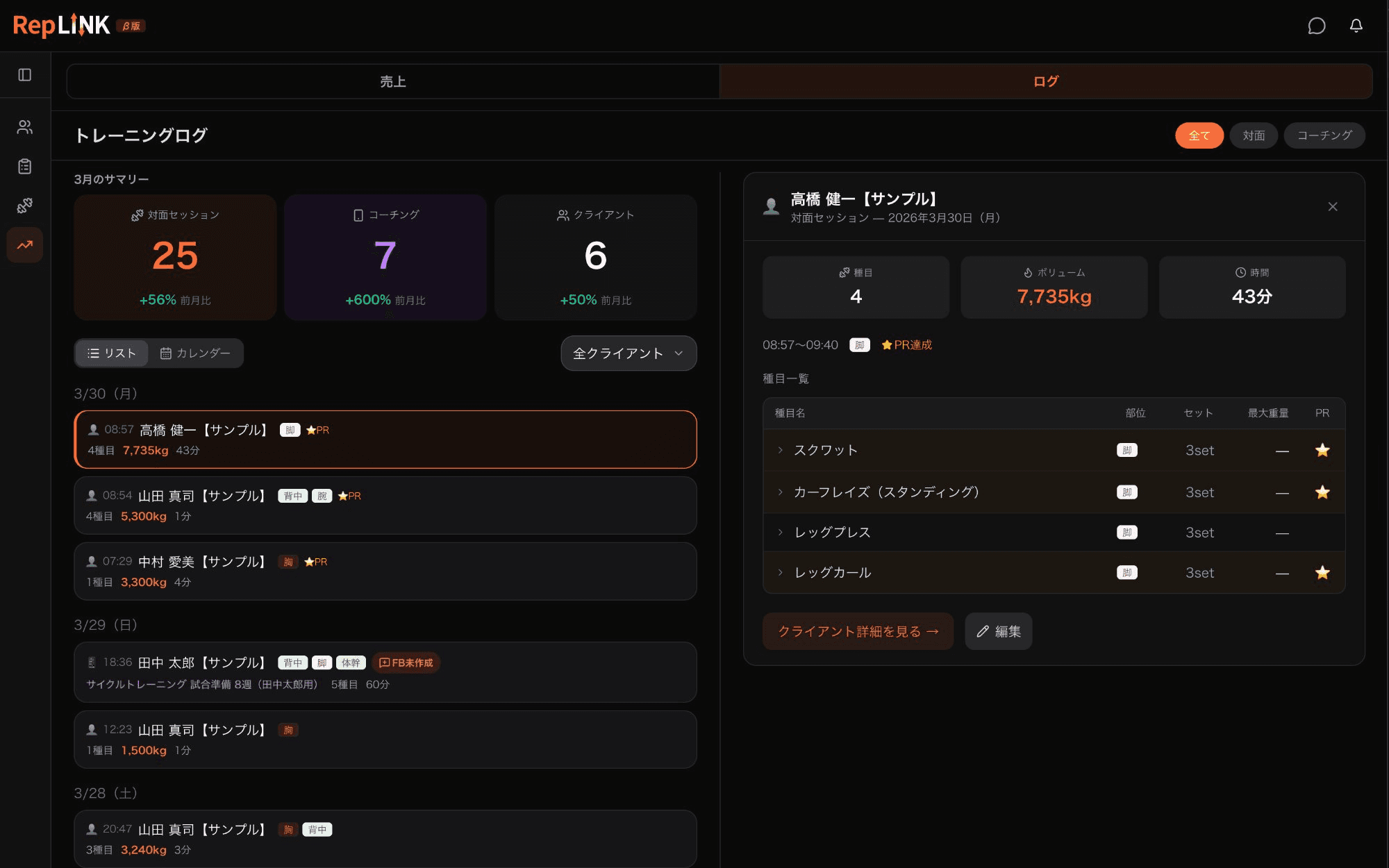
Task: Expand the スクワット exercise row
Action: tap(779, 450)
